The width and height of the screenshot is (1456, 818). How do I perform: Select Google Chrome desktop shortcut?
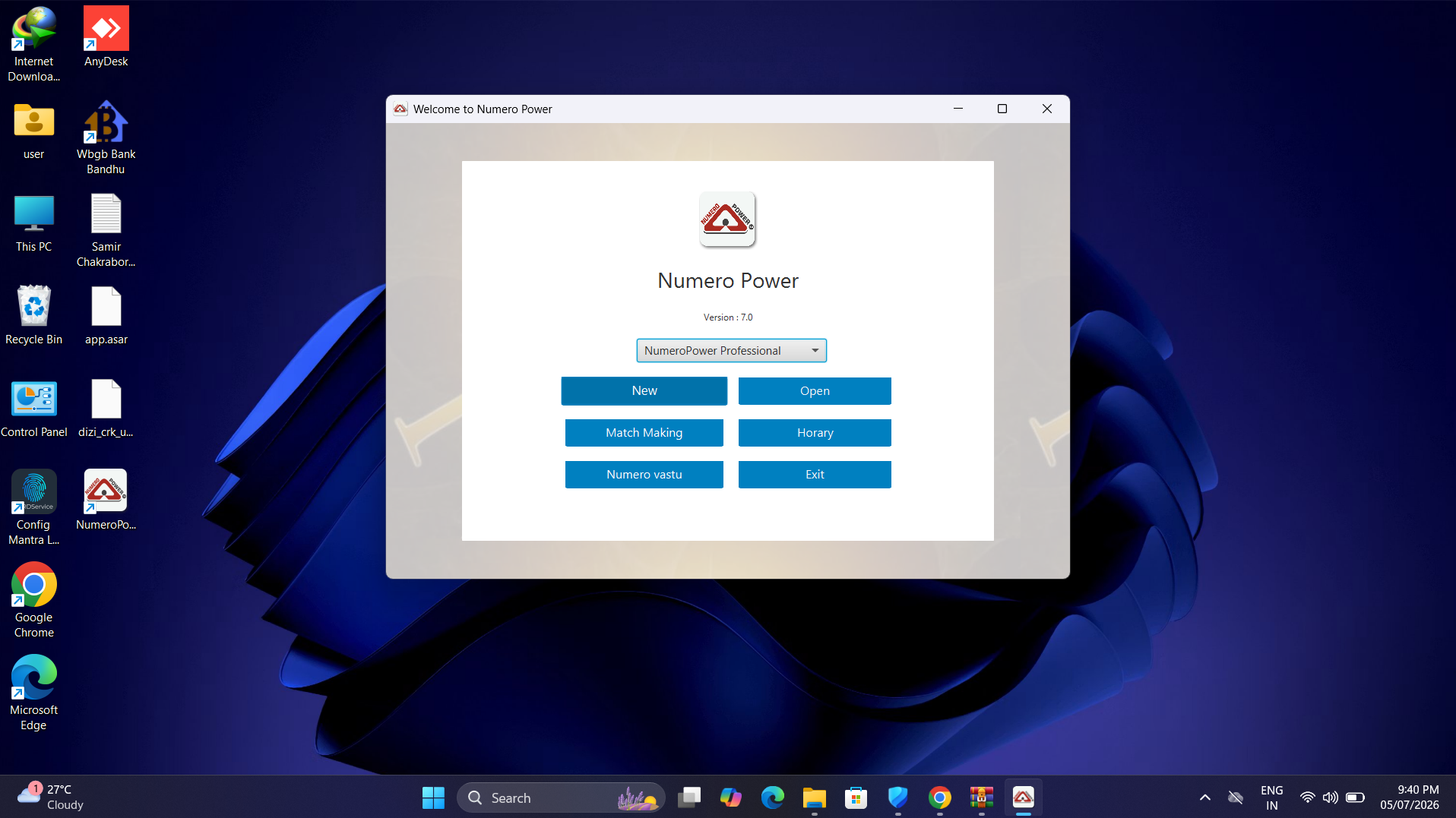pyautogui.click(x=33, y=600)
